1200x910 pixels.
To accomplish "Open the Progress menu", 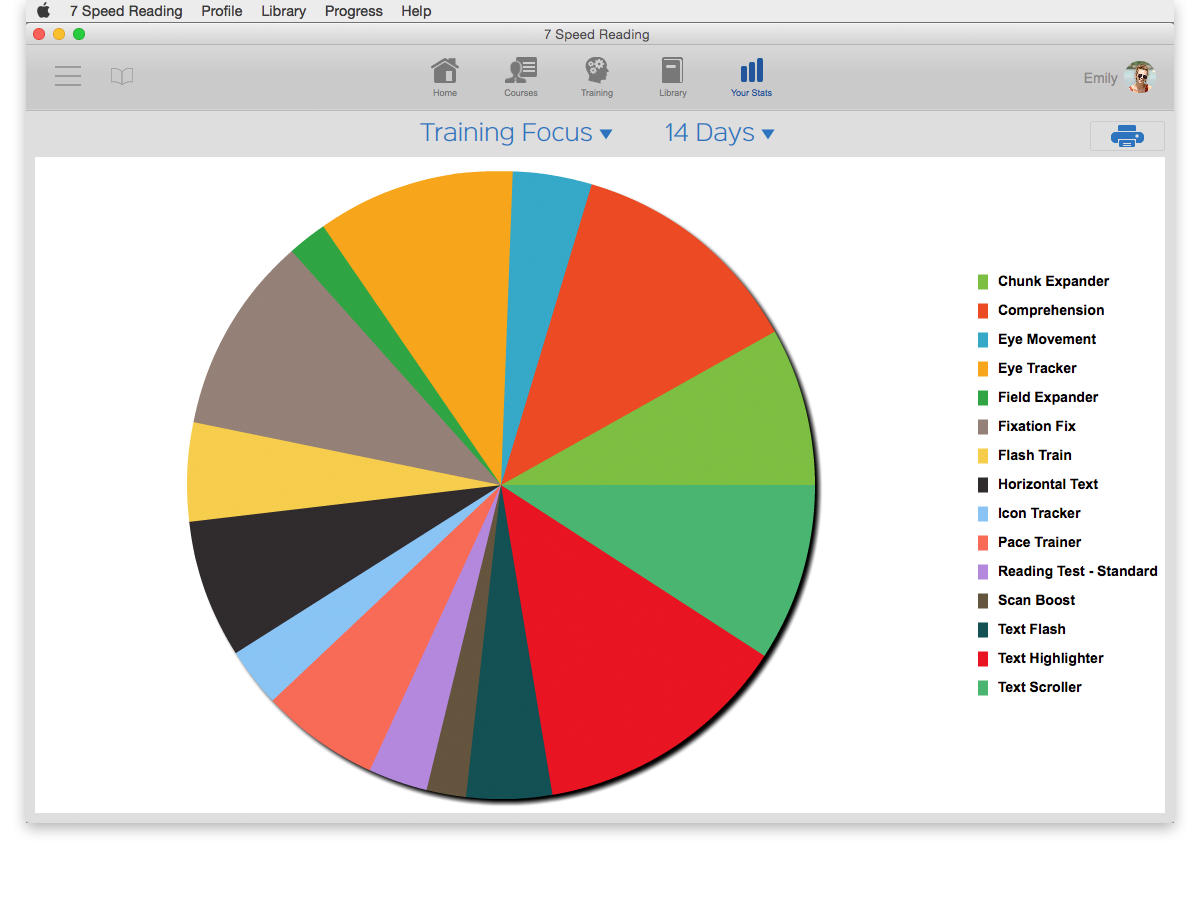I will pyautogui.click(x=354, y=11).
